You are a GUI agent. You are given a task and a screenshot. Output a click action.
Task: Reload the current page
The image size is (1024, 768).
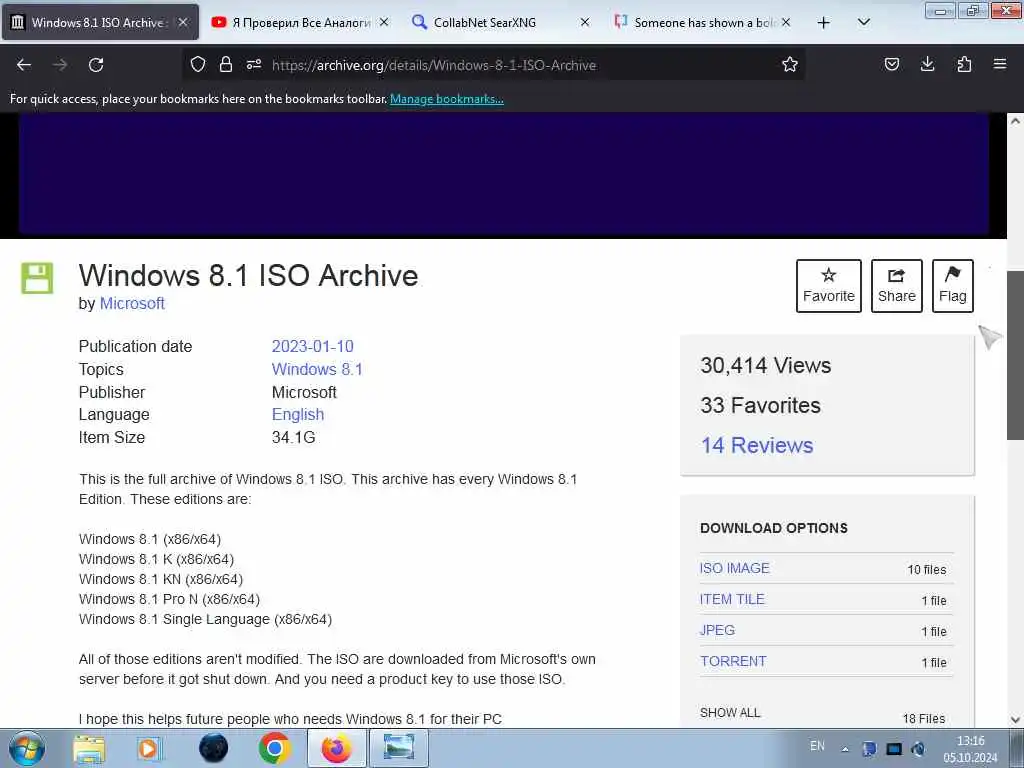(x=96, y=65)
